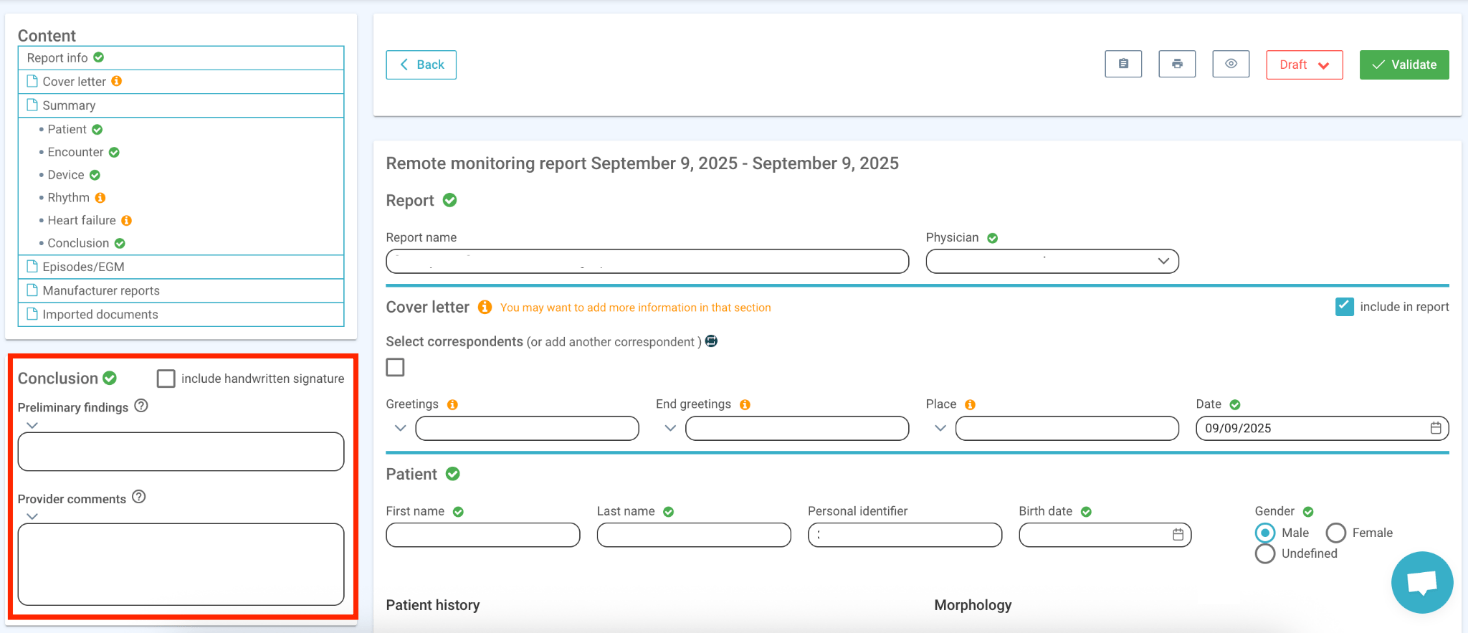1468x633 pixels.
Task: Open Manufacturer reports in Content list
Action: point(100,291)
